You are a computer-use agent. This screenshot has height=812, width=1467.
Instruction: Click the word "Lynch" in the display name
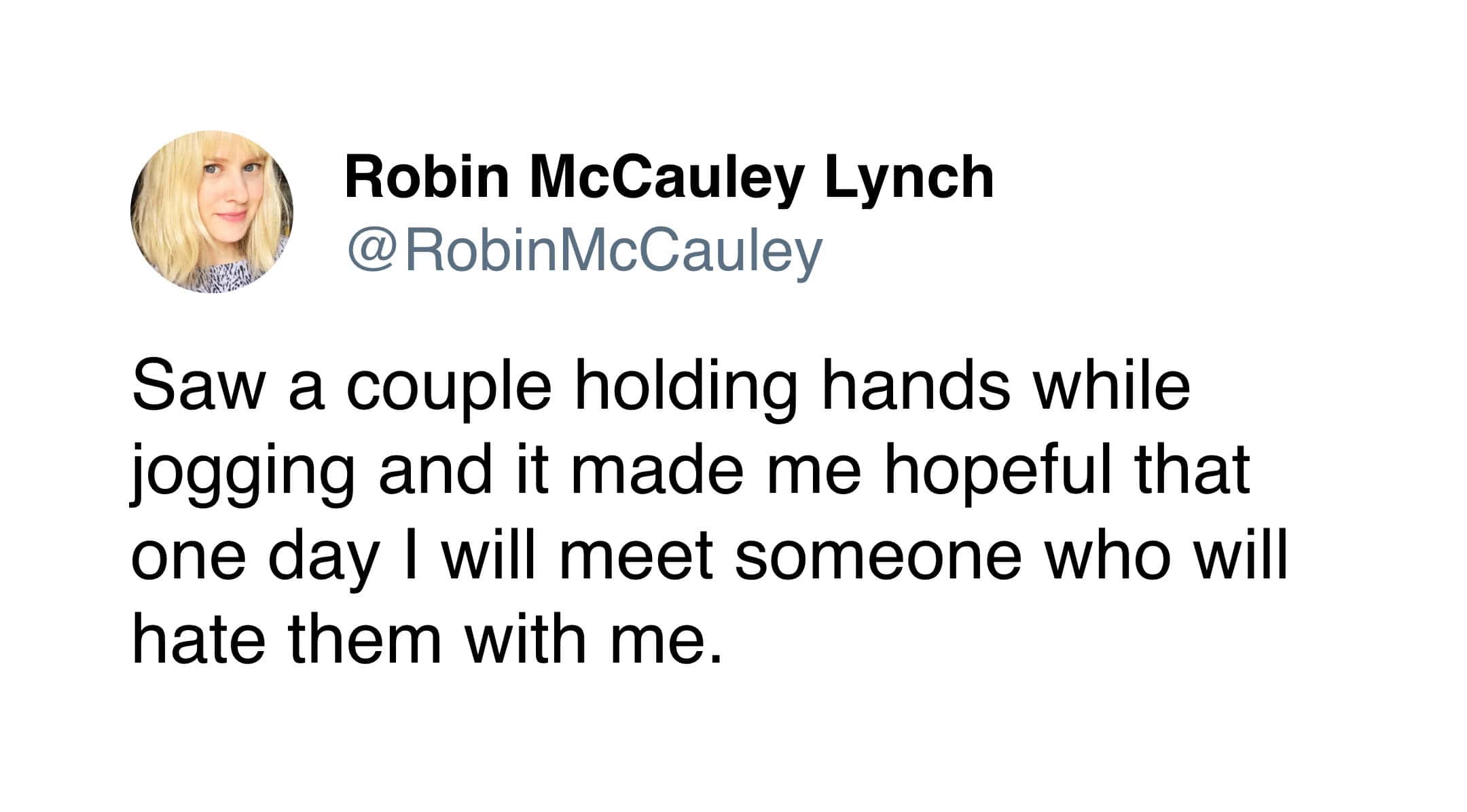click(909, 177)
